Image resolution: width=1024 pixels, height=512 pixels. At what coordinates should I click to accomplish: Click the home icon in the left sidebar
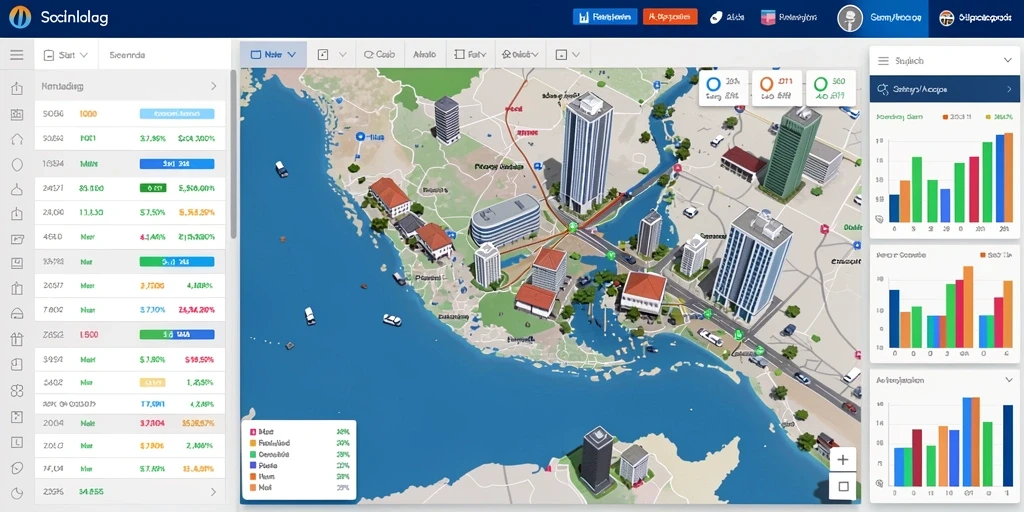(18, 139)
